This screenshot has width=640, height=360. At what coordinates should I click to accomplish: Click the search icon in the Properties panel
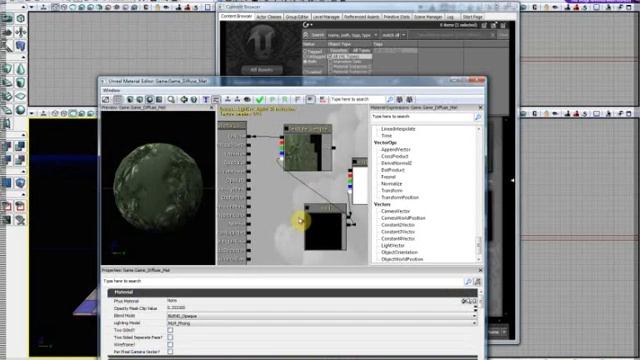(468, 282)
